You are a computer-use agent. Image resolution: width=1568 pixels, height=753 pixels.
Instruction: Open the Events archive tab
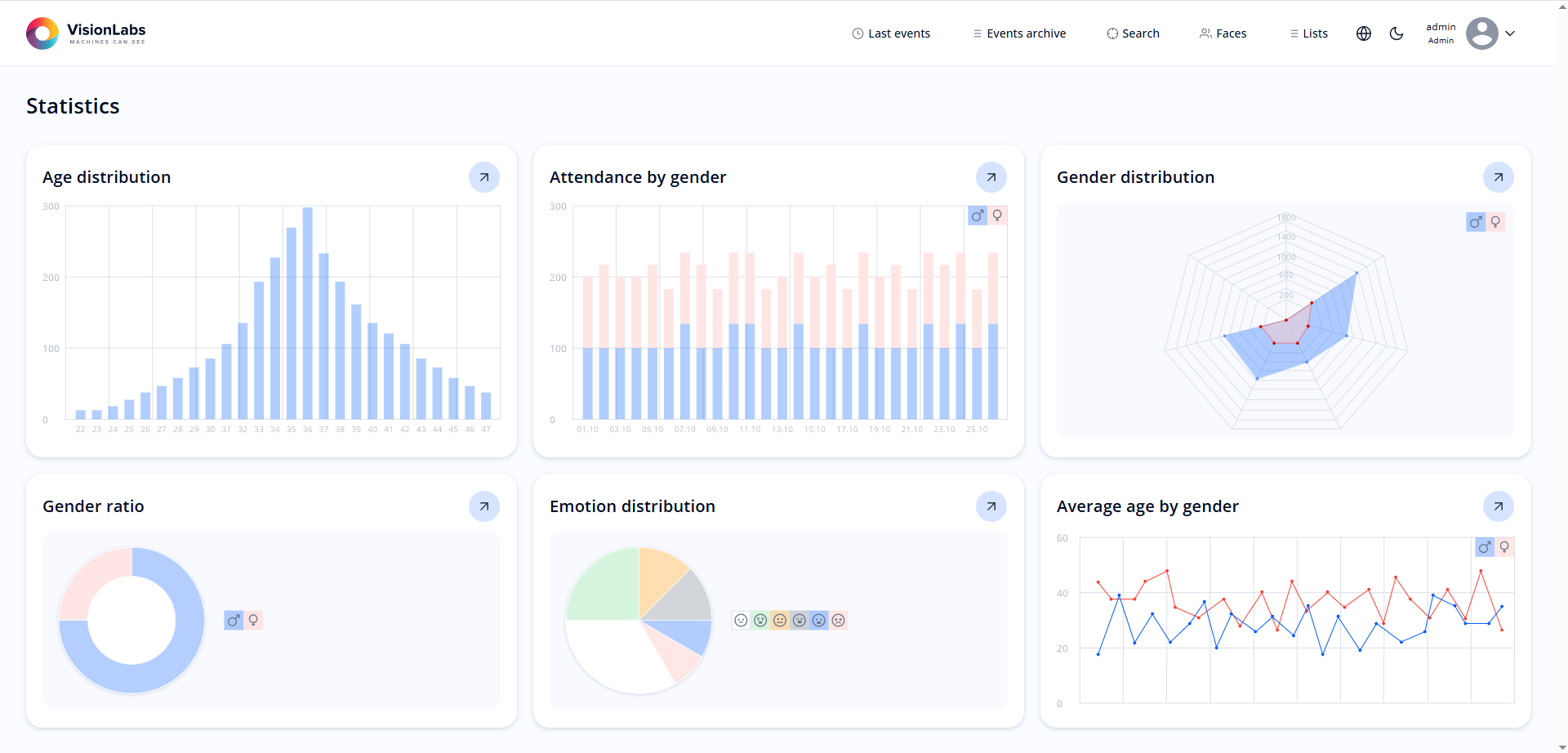1019,33
